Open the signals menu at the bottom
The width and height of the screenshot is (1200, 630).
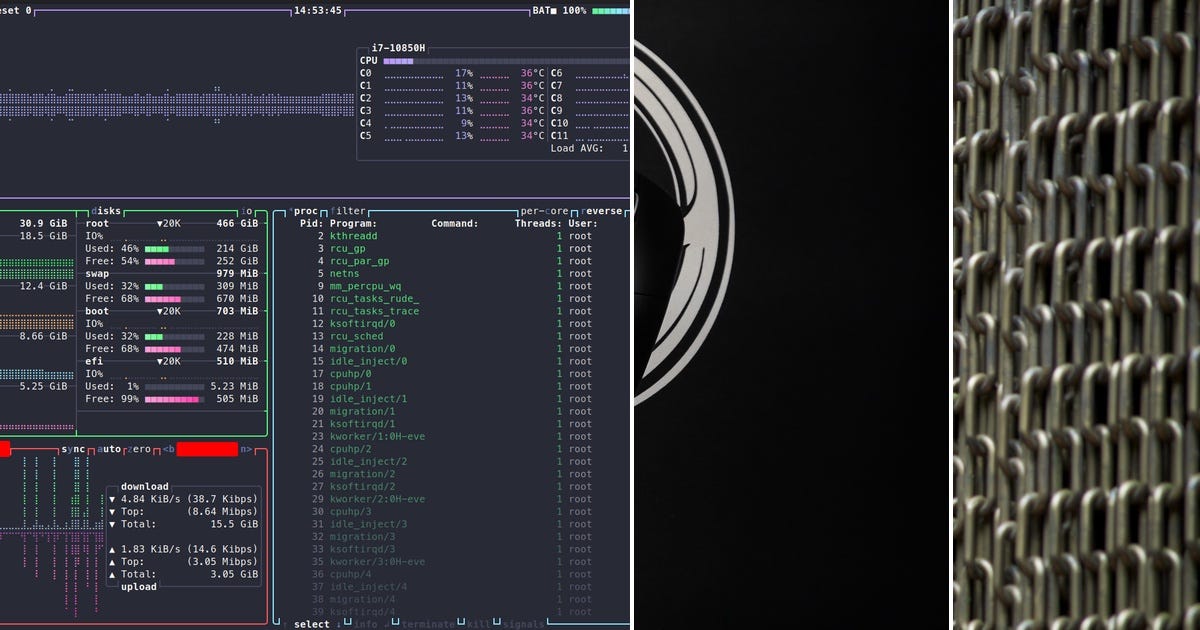click(x=524, y=623)
